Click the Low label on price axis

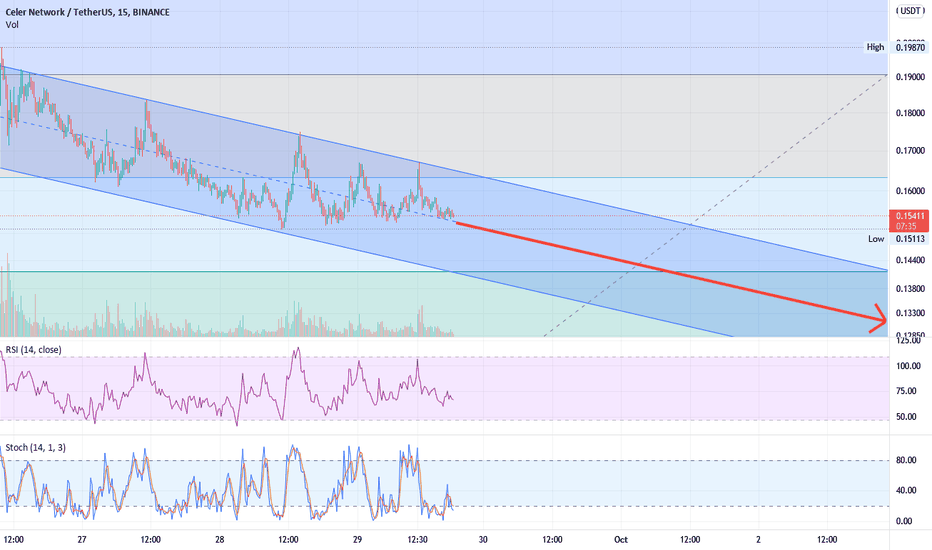[876, 238]
